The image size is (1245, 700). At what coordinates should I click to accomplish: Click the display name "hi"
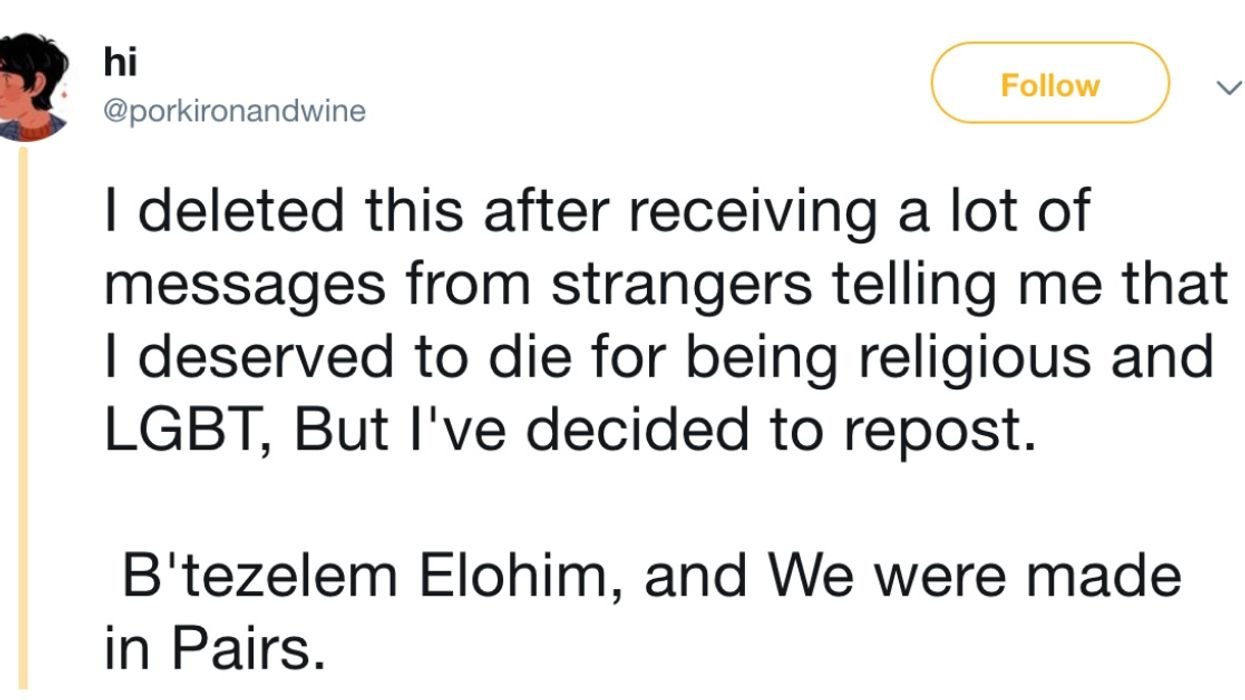coord(120,62)
